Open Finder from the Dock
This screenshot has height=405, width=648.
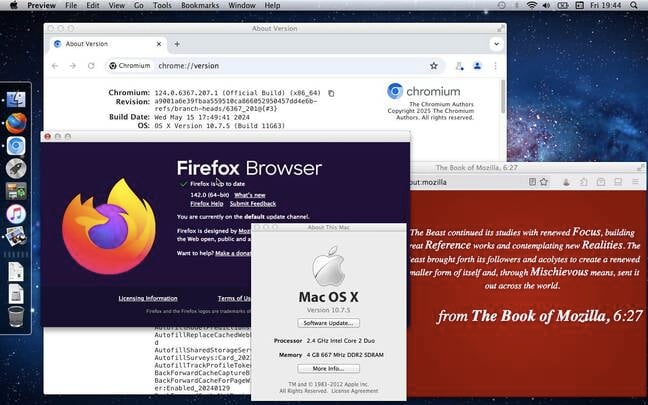pyautogui.click(x=16, y=100)
